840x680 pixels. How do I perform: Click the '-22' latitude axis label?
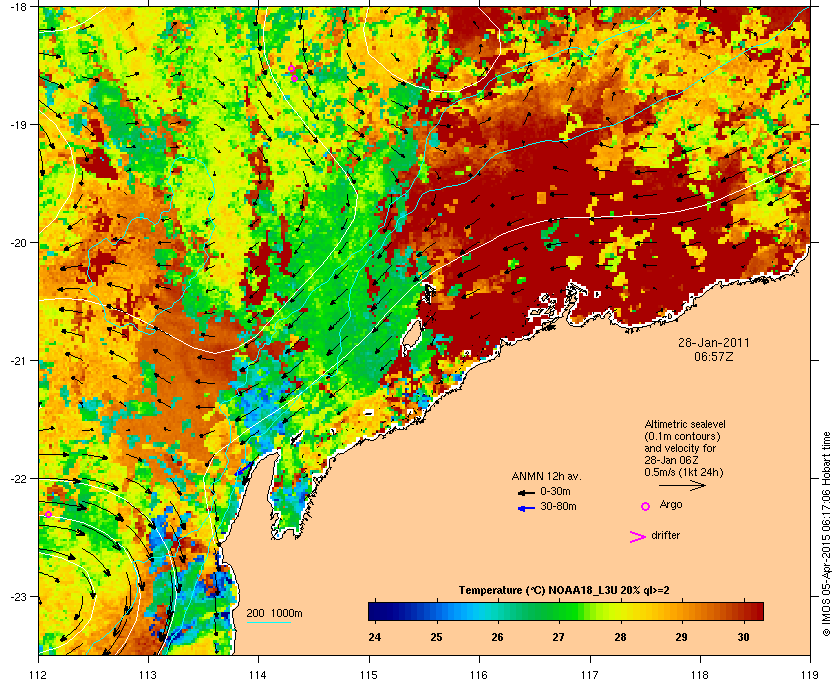tap(18, 478)
